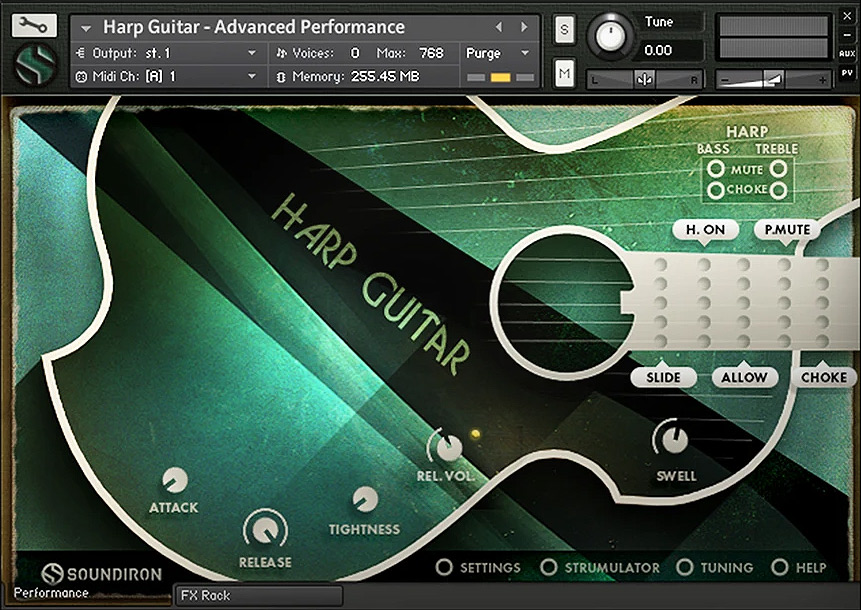Click pan center marker icon
Image resolution: width=861 pixels, height=610 pixels.
pos(645,80)
